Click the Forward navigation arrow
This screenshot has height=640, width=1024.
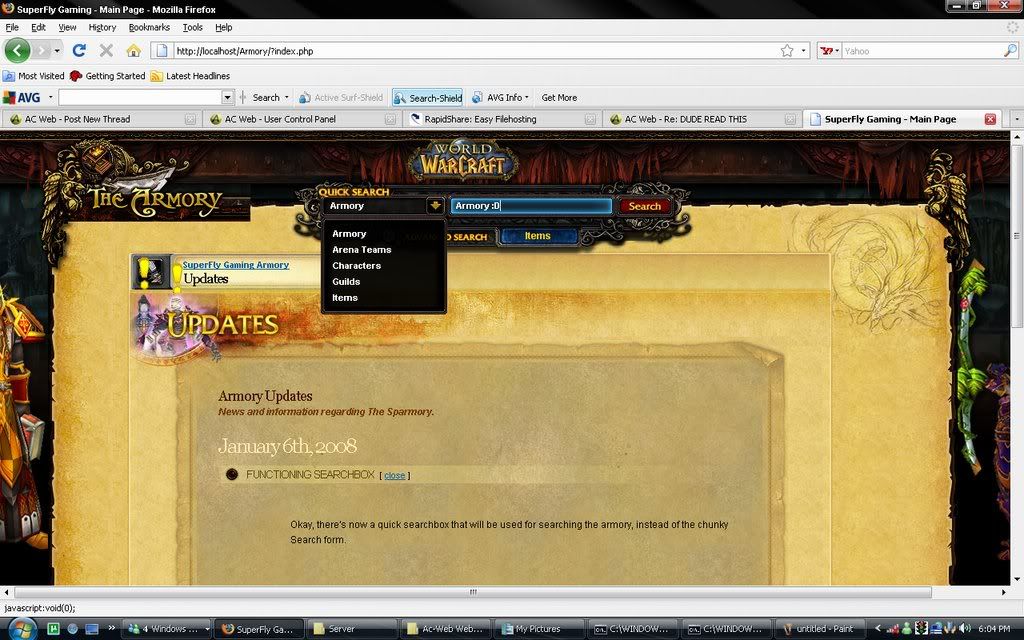(41, 50)
